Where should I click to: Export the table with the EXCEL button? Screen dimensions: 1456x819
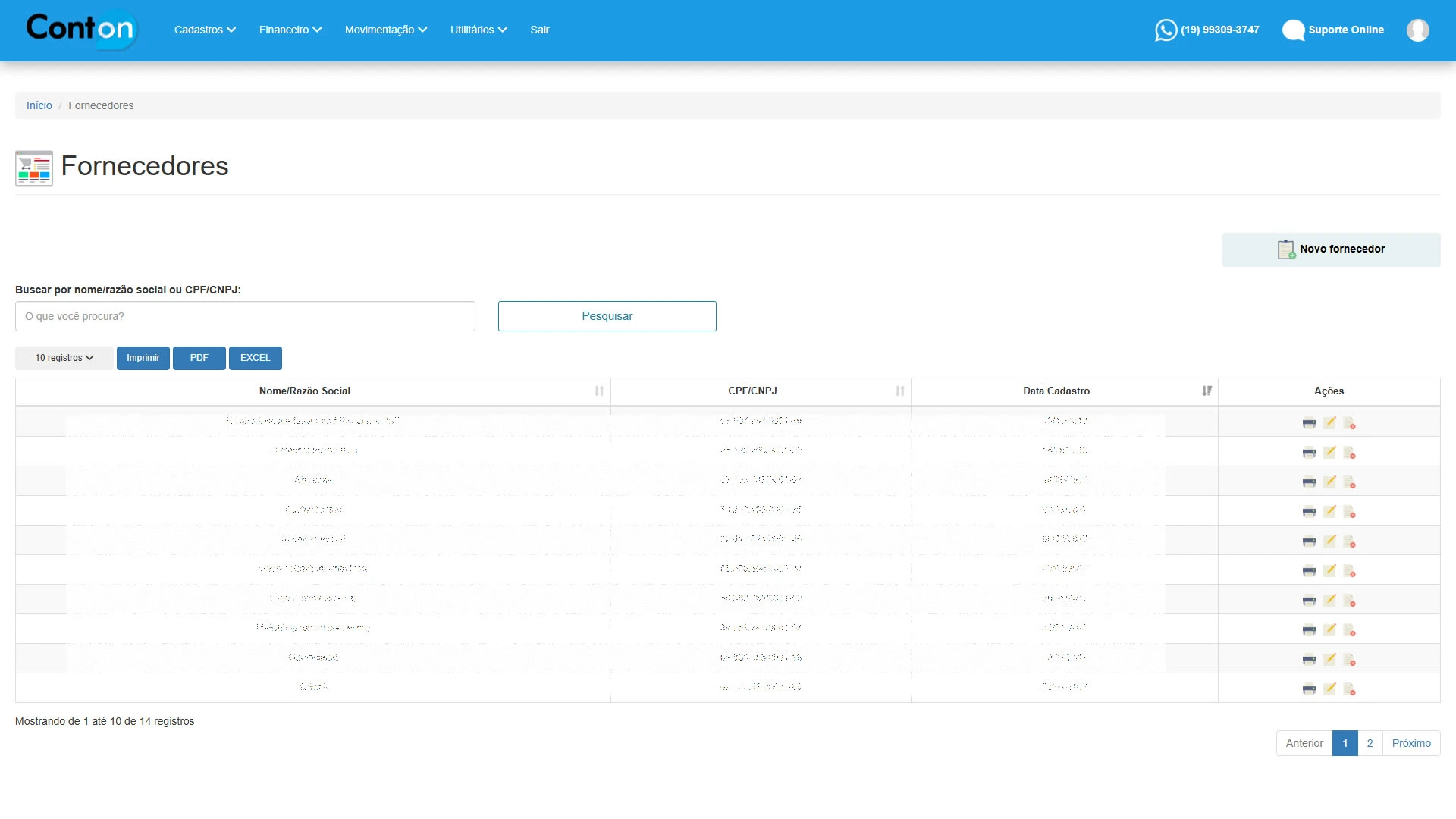[255, 358]
